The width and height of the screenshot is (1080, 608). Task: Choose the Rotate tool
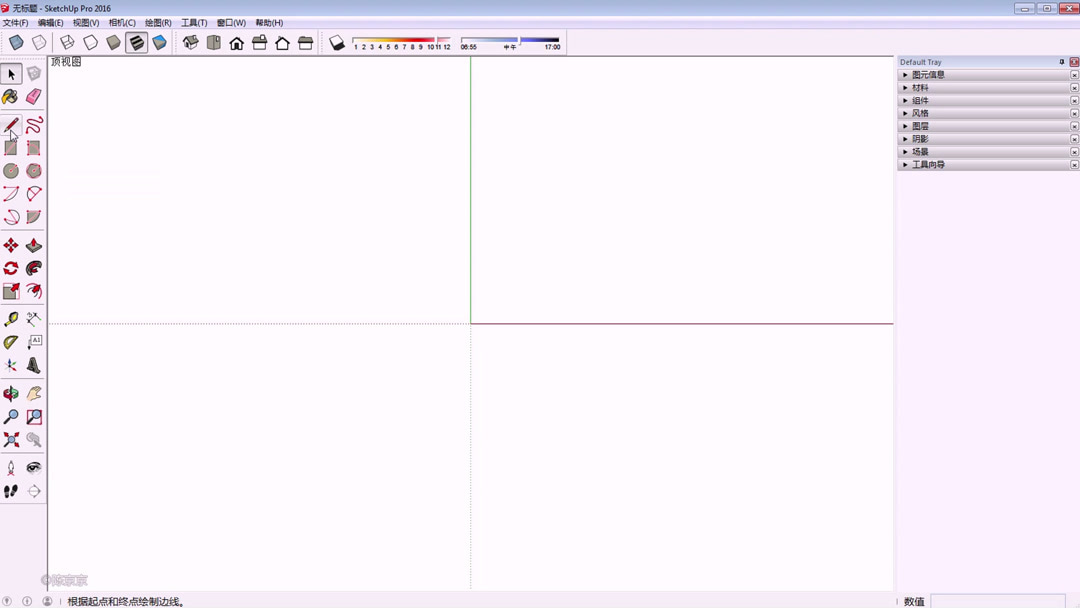[12, 267]
